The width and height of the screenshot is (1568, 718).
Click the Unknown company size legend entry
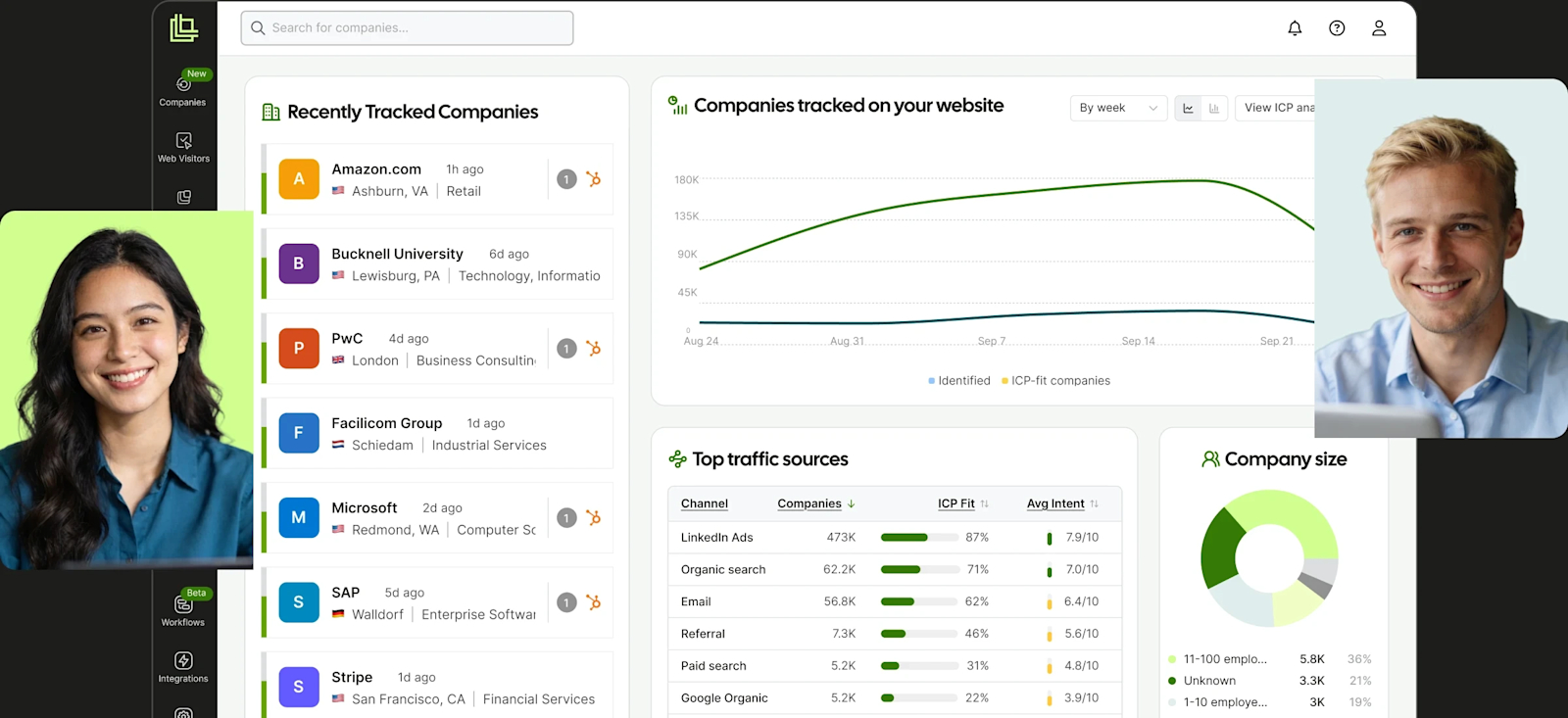click(x=1270, y=681)
